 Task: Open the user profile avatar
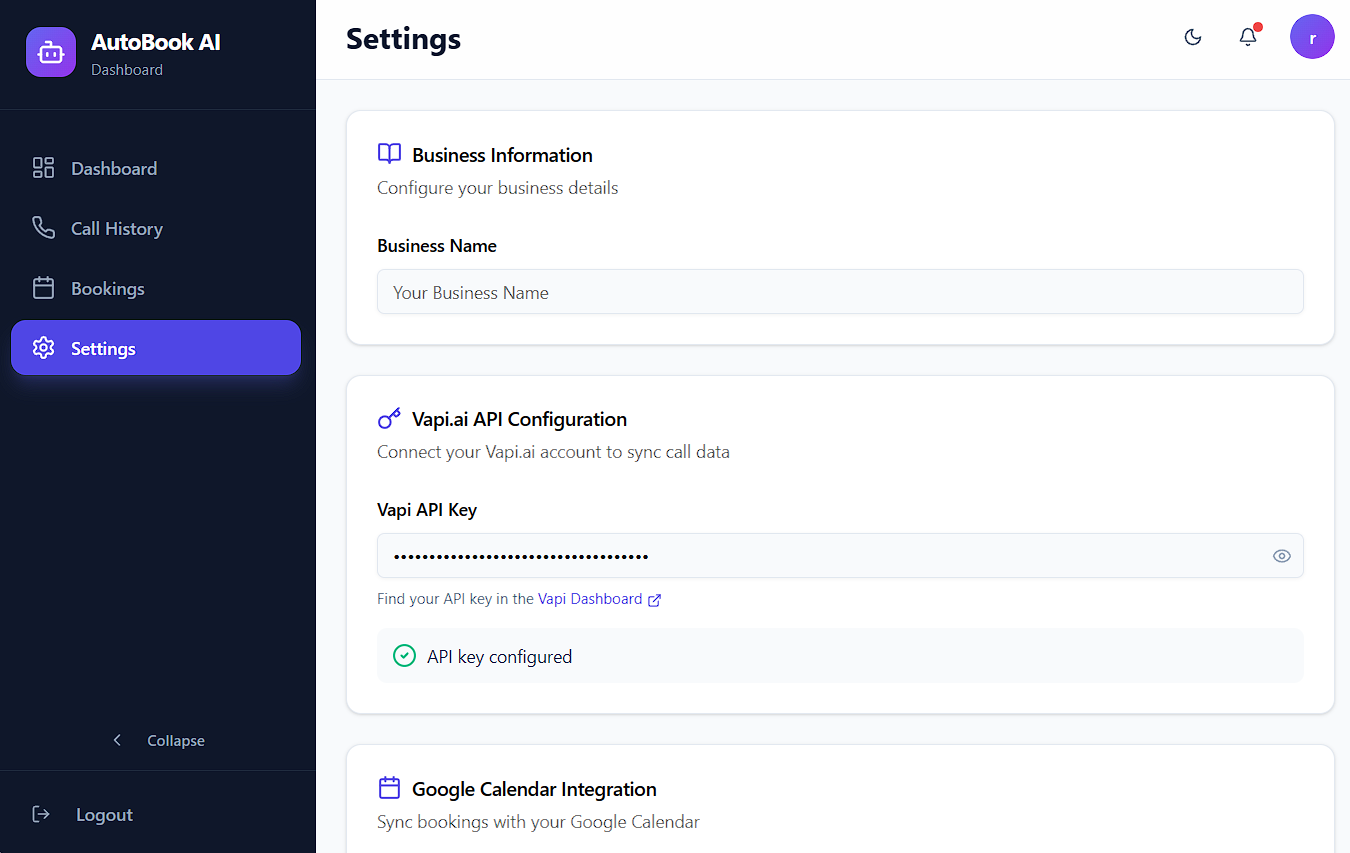pos(1312,38)
